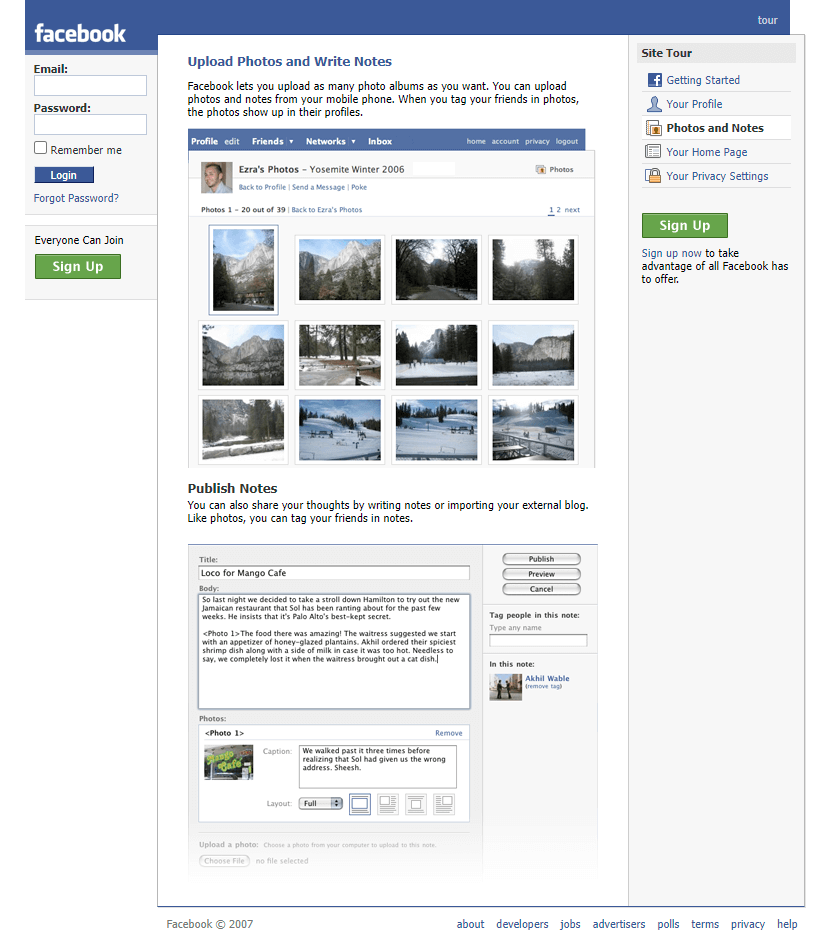Click remove tag under Akhil Wable

[x=544, y=686]
